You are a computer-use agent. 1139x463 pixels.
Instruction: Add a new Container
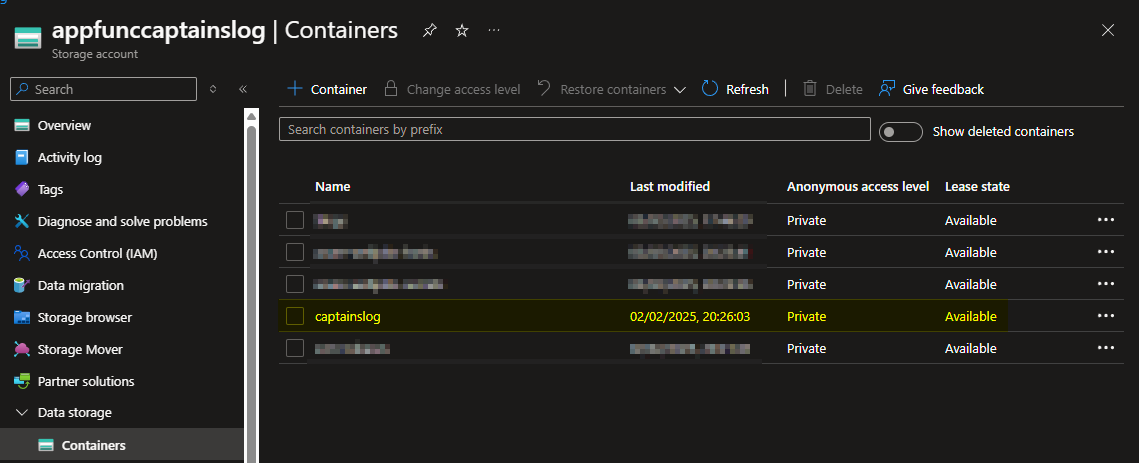coord(327,89)
